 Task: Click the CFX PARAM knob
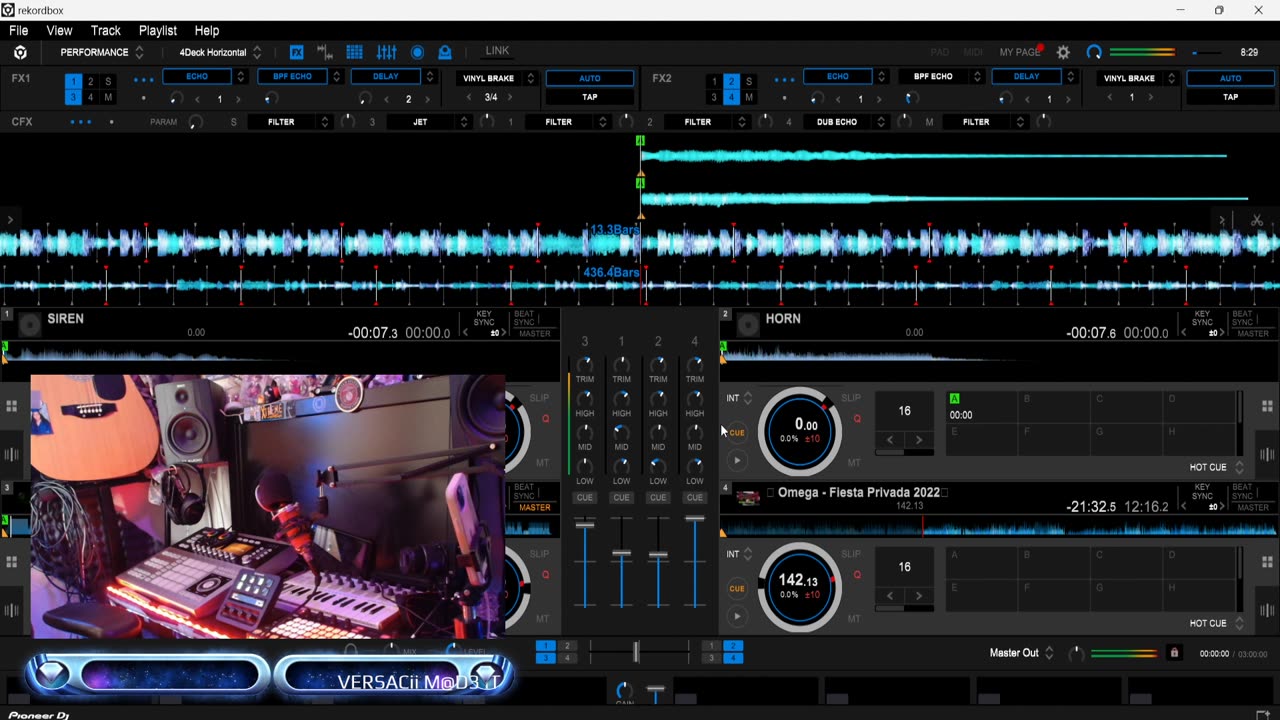(x=195, y=122)
